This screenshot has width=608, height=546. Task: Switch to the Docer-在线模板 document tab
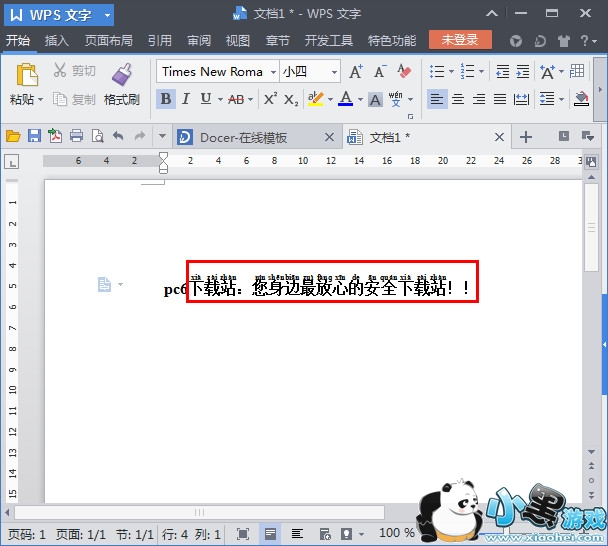pos(243,137)
